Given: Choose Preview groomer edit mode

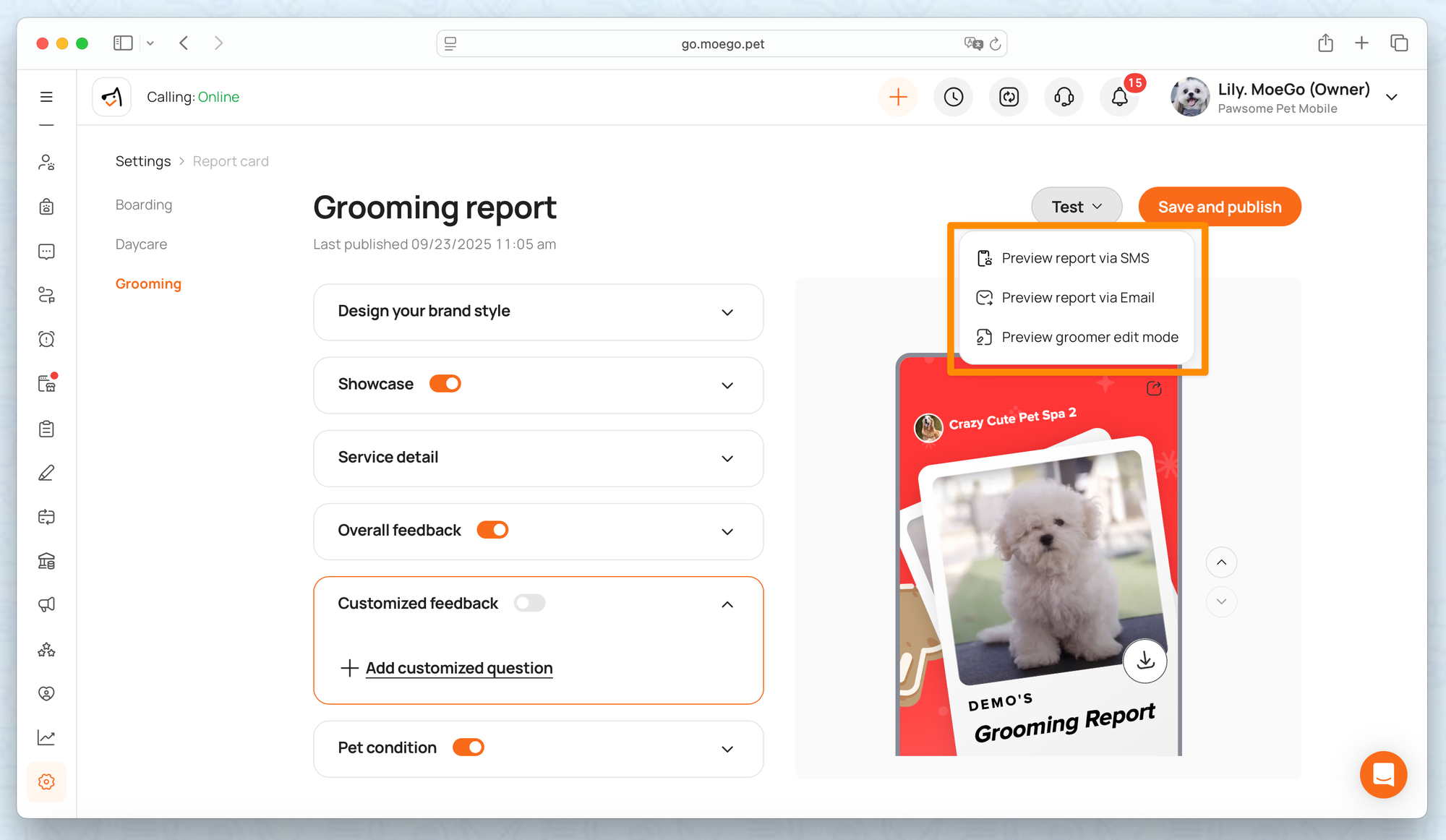Looking at the screenshot, I should coord(1089,337).
